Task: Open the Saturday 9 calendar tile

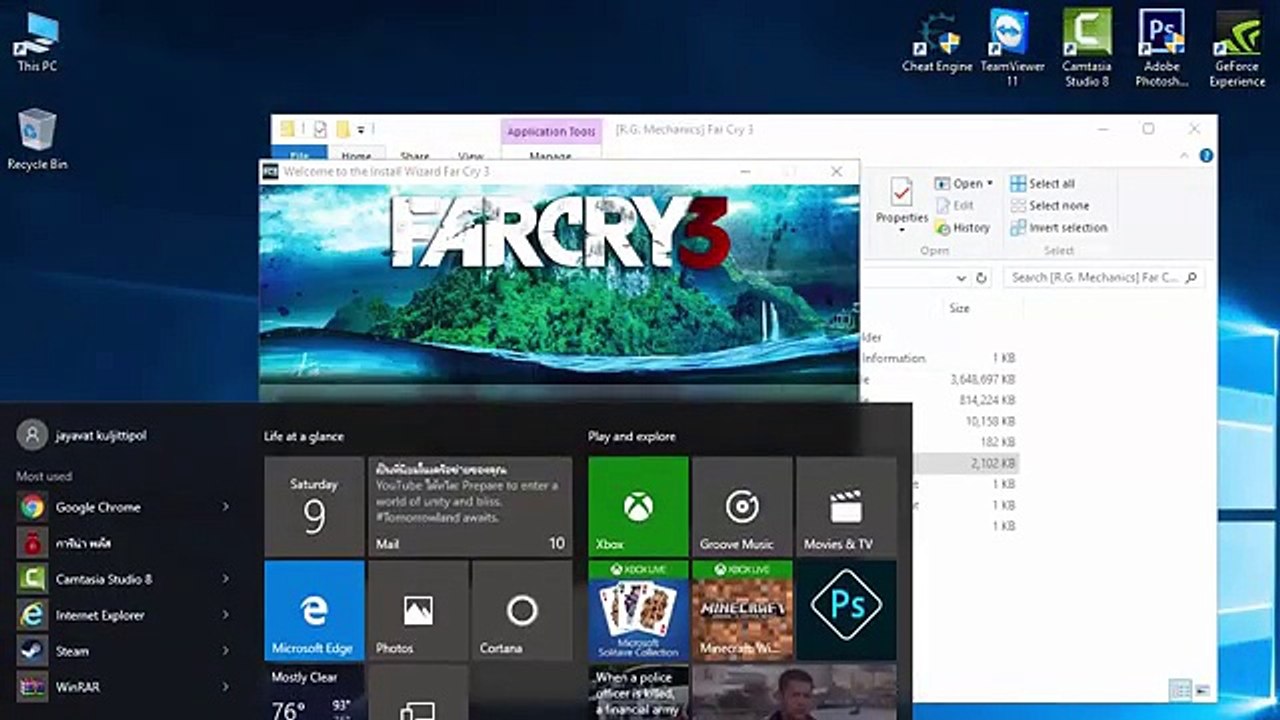Action: click(314, 506)
